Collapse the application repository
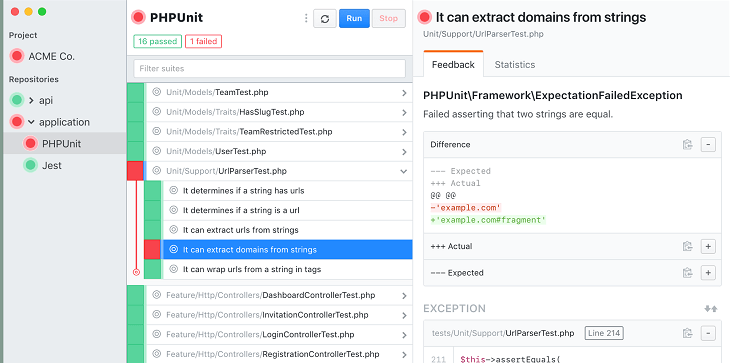Image resolution: width=730 pixels, height=363 pixels. pyautogui.click(x=31, y=122)
